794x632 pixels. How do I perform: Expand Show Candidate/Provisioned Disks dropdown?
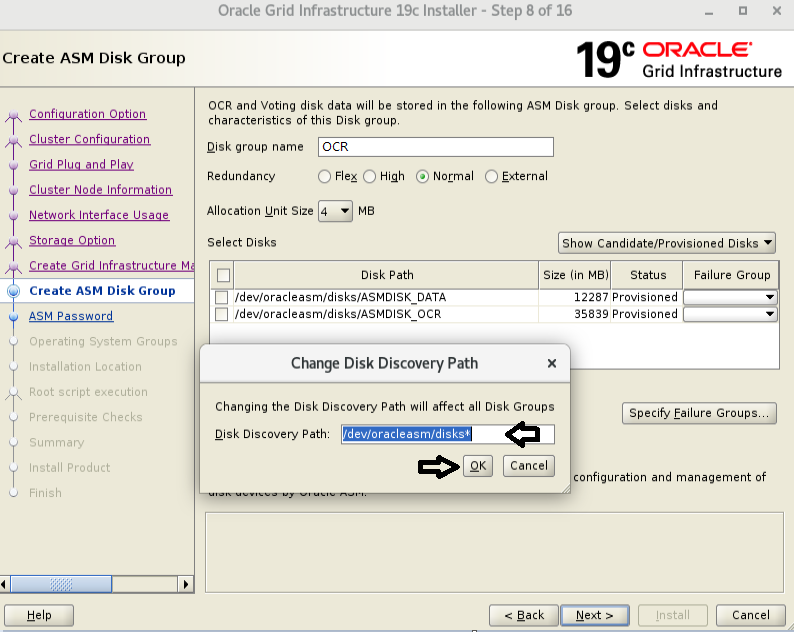point(667,243)
